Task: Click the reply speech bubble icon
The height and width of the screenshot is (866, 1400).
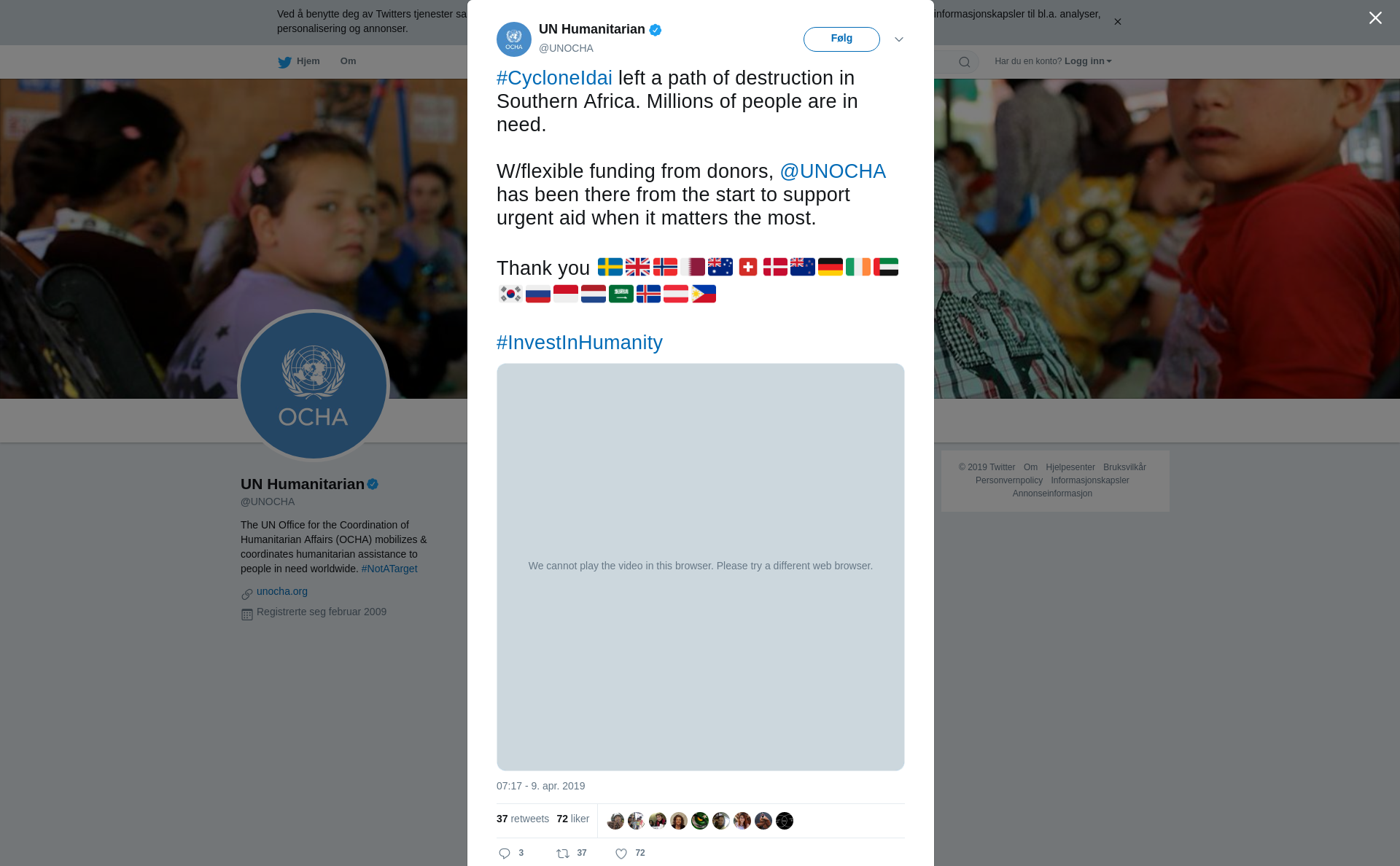Action: [x=505, y=854]
